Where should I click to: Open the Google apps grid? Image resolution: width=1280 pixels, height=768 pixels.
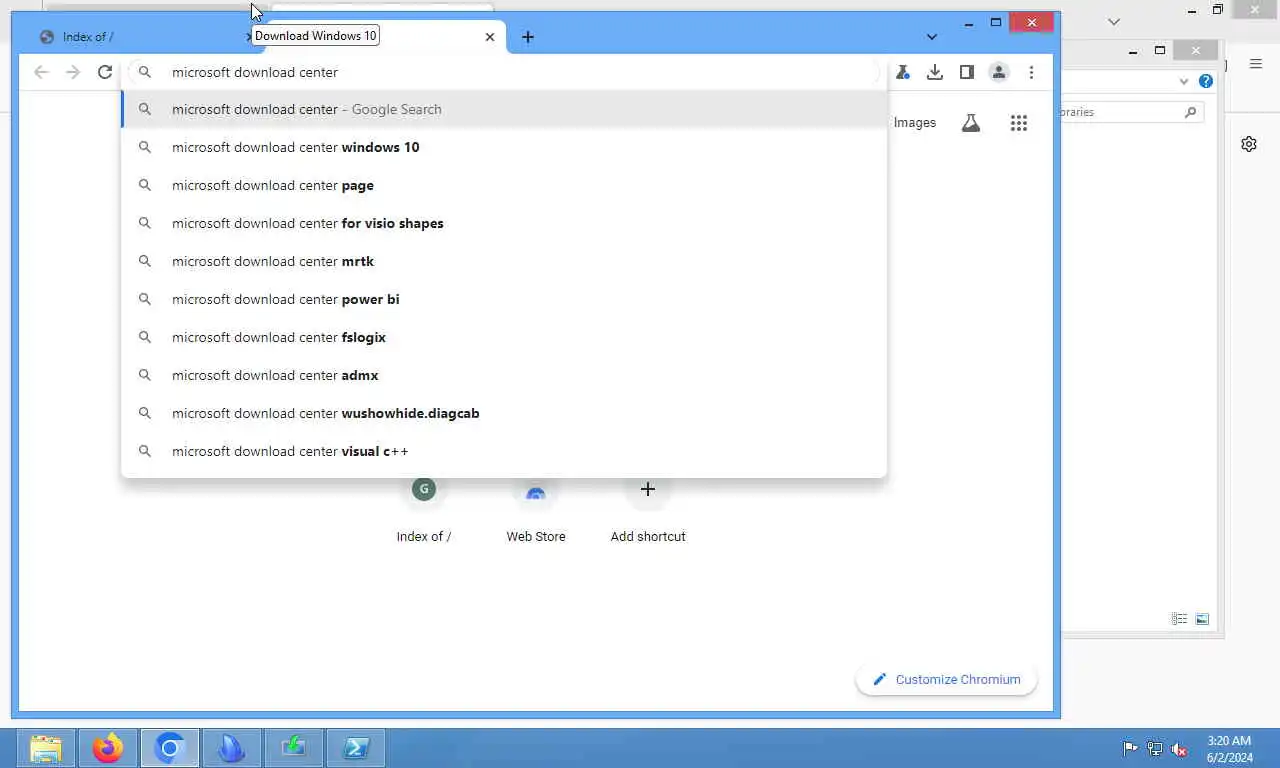(1019, 123)
